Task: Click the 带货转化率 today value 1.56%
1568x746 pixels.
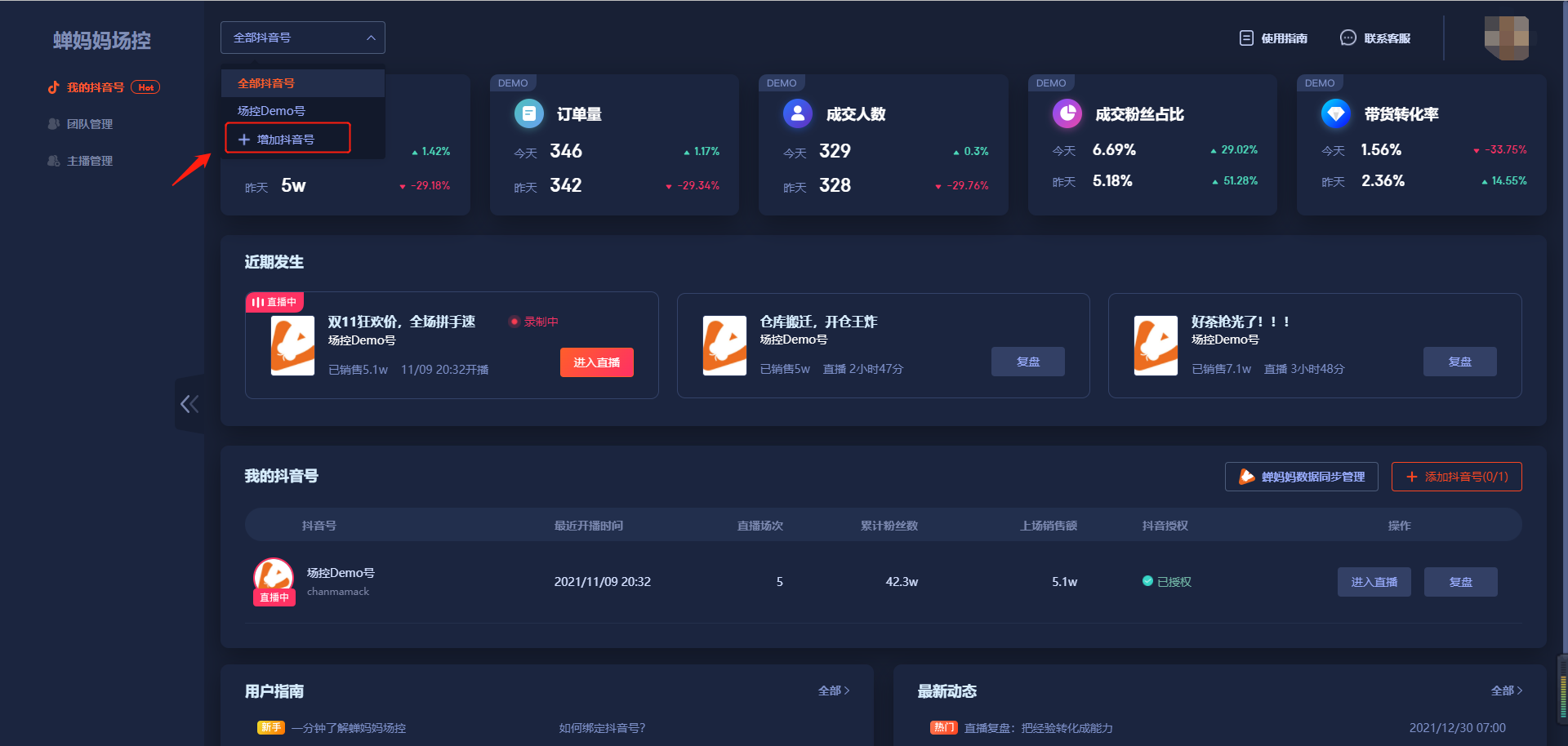Action: click(1381, 150)
